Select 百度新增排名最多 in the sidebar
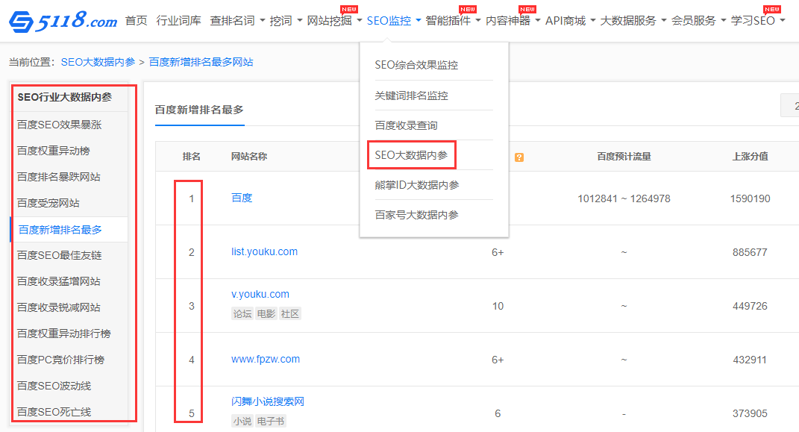The width and height of the screenshot is (799, 432). pos(60,230)
